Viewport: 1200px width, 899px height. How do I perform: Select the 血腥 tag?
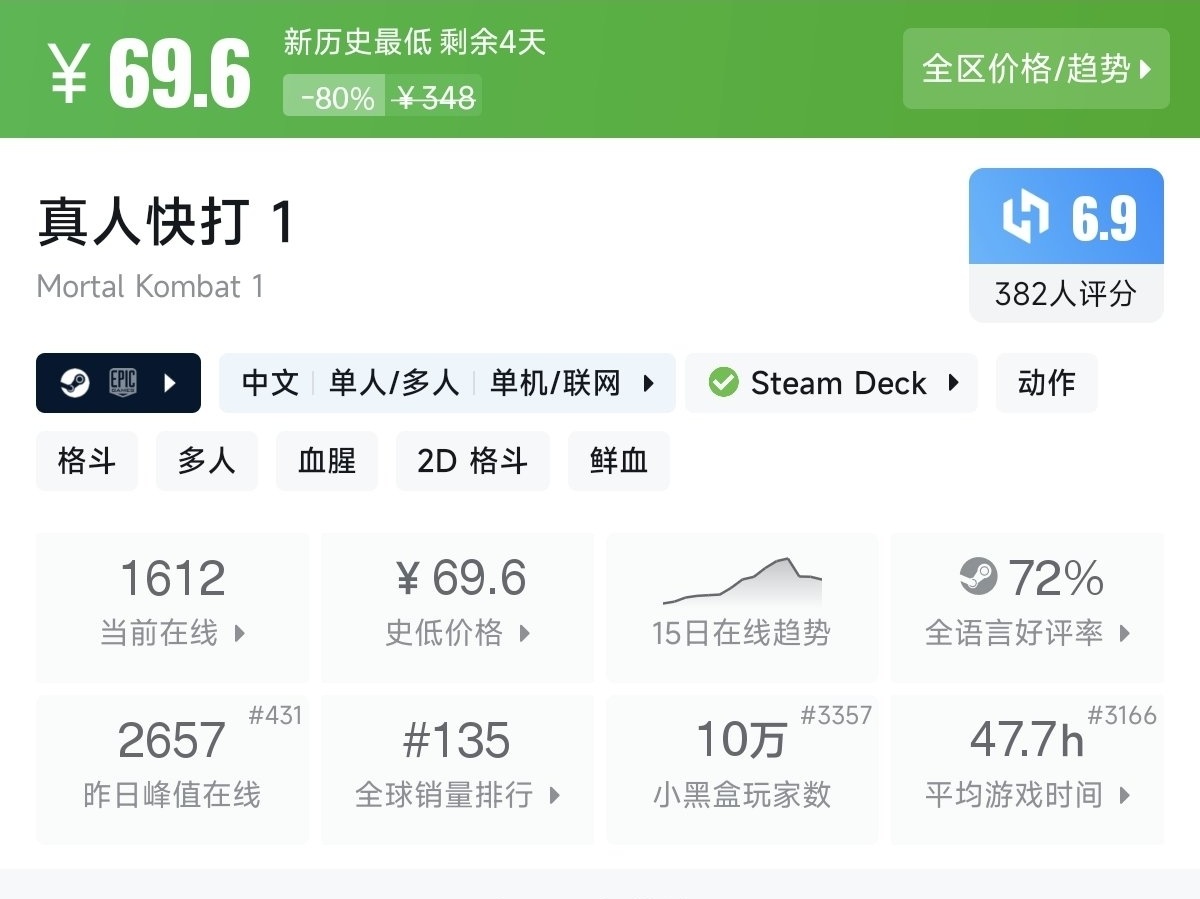pyautogui.click(x=326, y=461)
